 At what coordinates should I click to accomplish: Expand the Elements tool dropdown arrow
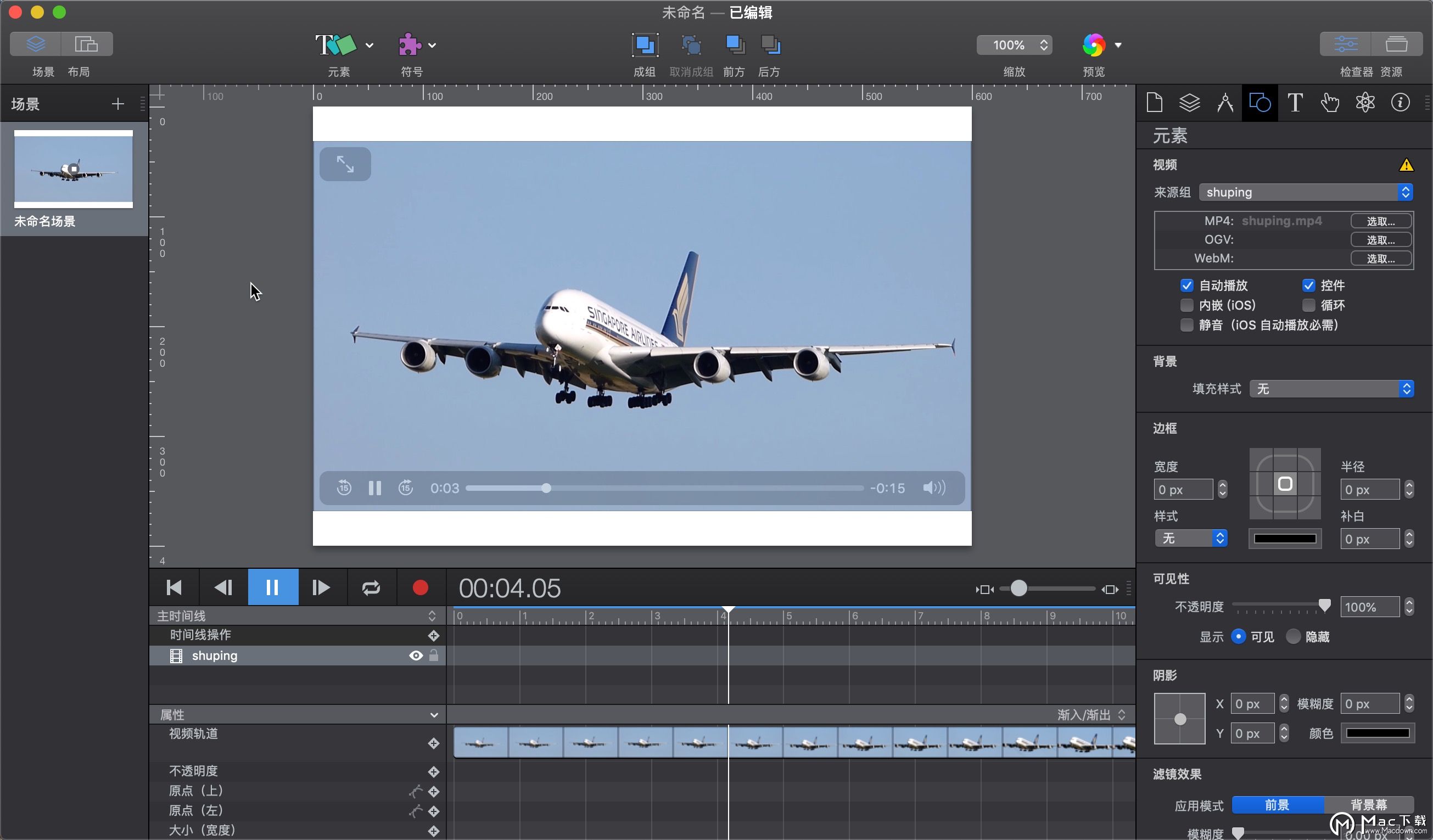[x=370, y=45]
